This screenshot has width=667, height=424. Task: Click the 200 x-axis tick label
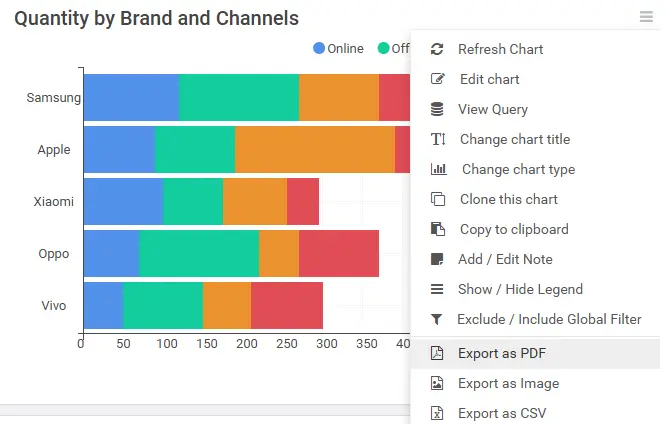pos(247,344)
